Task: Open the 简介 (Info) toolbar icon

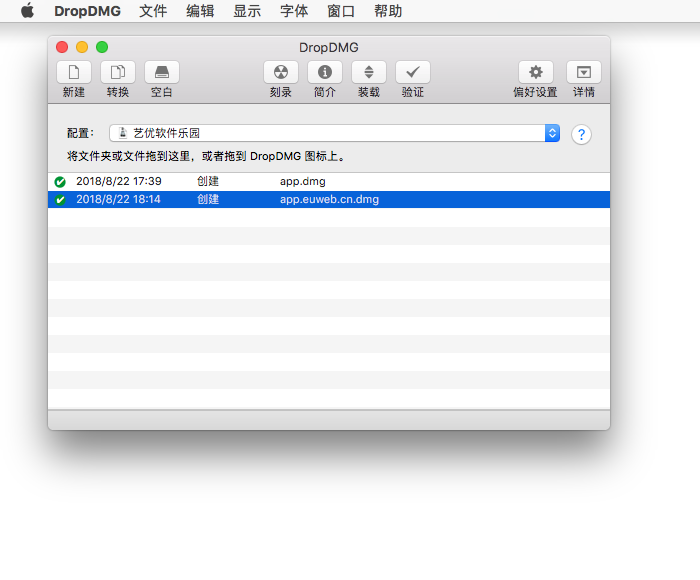Action: (x=325, y=72)
